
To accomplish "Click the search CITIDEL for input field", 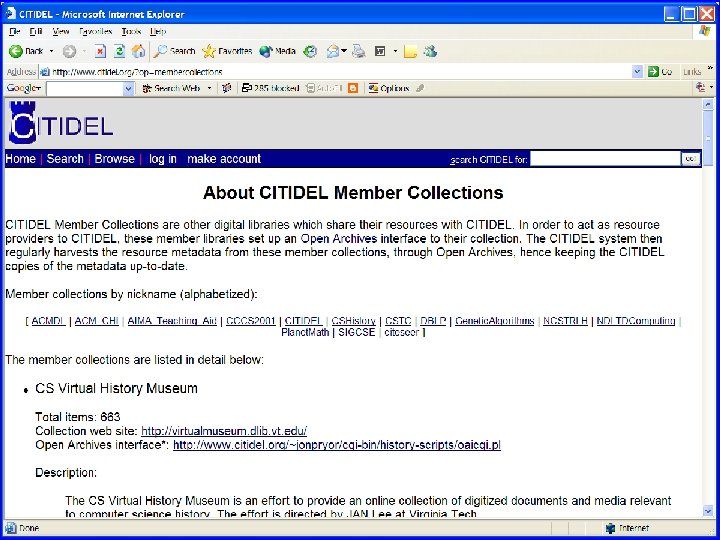I will point(605,159).
